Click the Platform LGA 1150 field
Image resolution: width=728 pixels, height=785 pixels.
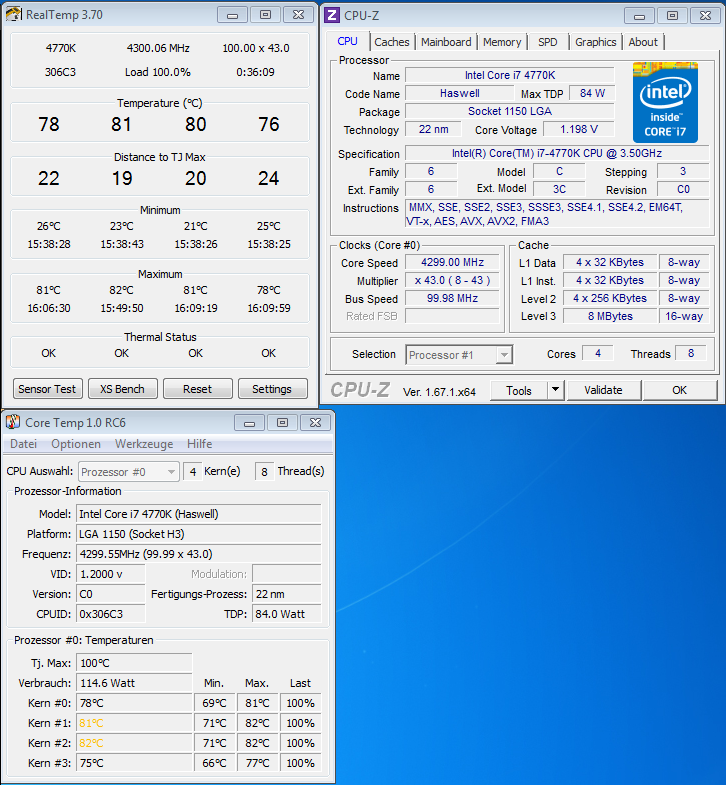pyautogui.click(x=199, y=534)
